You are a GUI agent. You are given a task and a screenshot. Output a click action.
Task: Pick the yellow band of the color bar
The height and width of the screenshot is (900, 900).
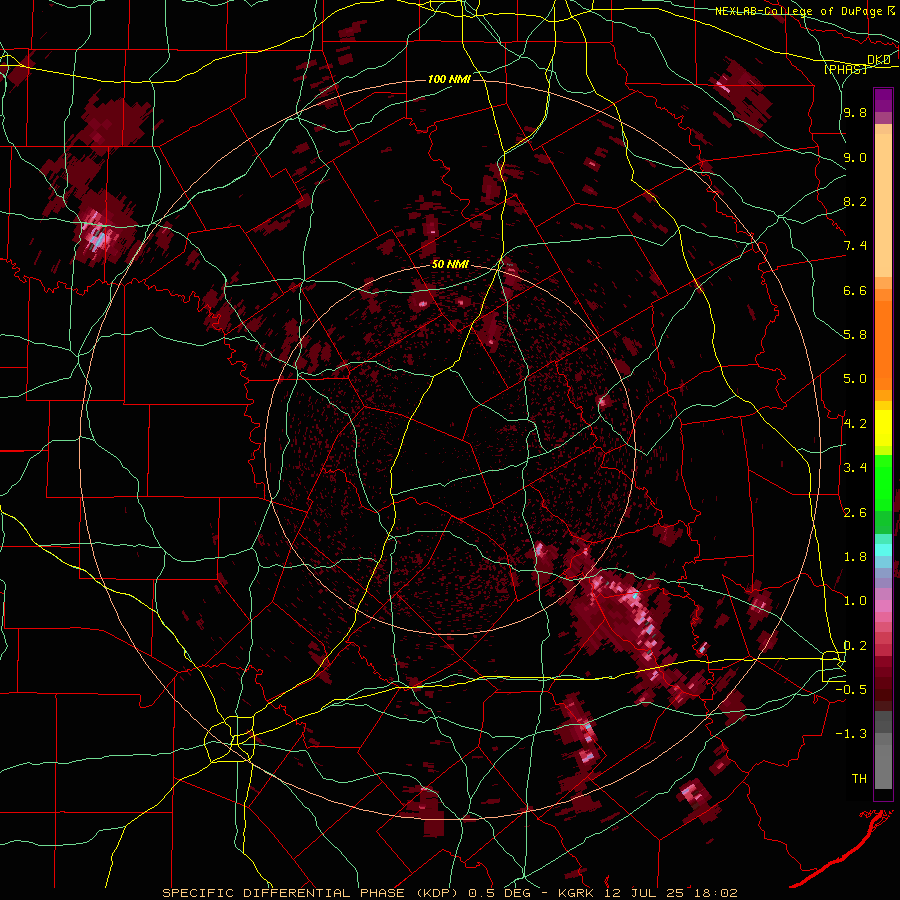pos(883,428)
